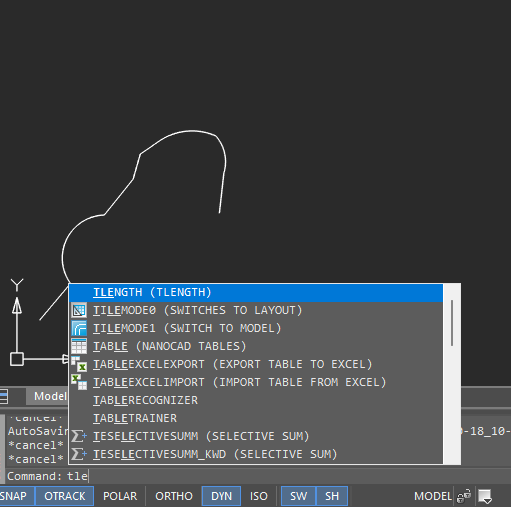This screenshot has width=511, height=507.
Task: Click the TABLEEXCELIMPORT Excel import icon
Action: (79, 382)
